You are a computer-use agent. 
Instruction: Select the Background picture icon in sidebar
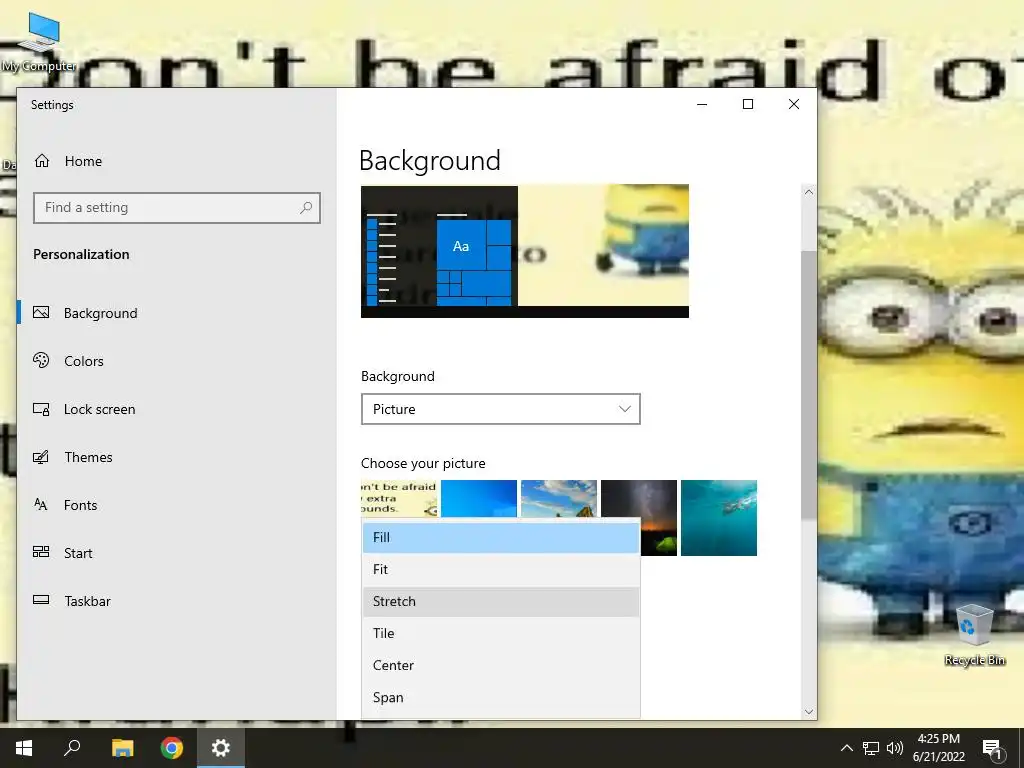tap(41, 313)
